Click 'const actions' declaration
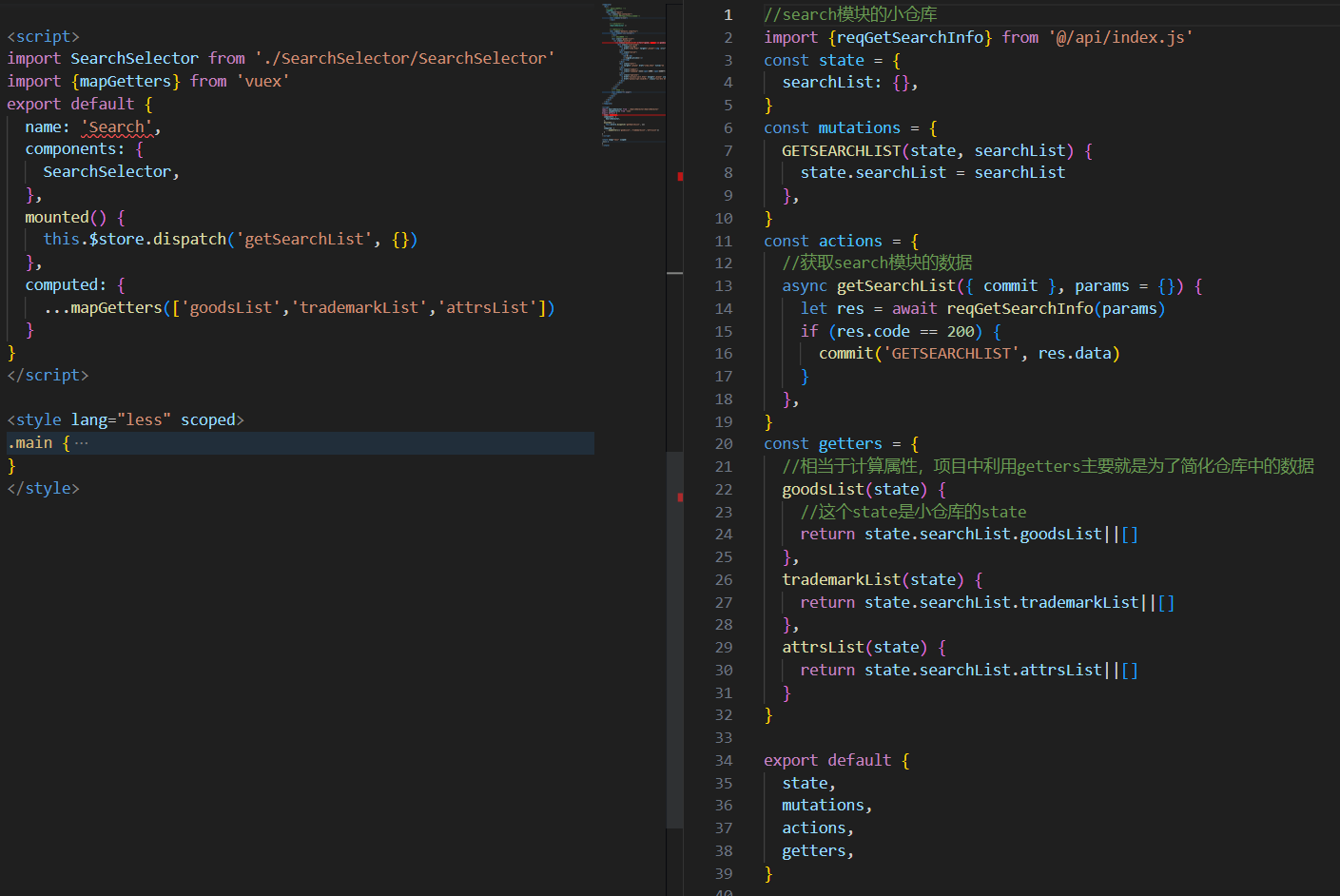This screenshot has width=1340, height=896. point(823,241)
